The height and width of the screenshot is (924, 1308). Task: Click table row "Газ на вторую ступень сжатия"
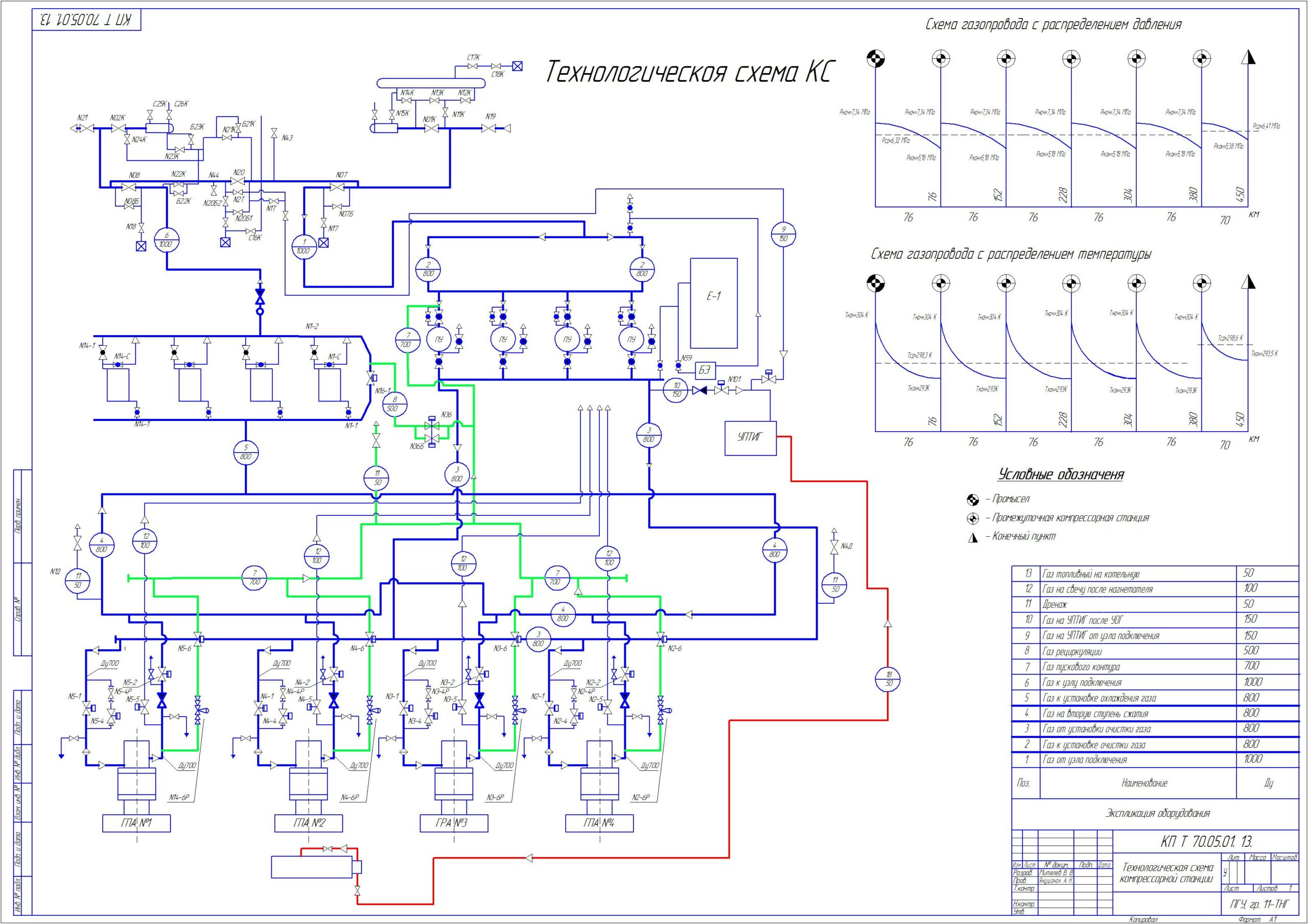pos(1156,714)
